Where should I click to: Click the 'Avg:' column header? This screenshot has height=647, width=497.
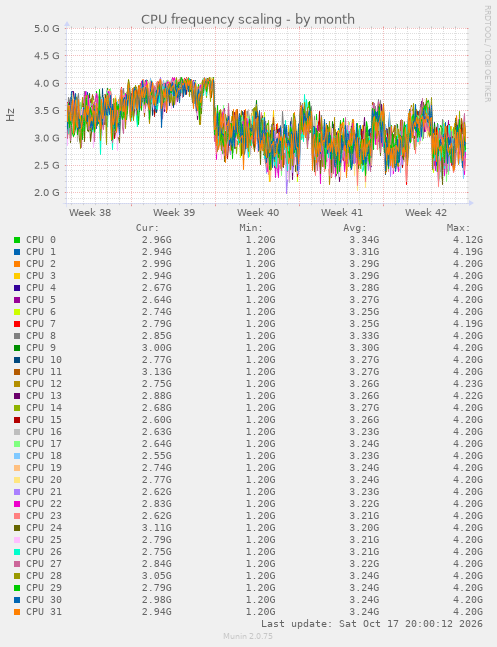coord(355,228)
